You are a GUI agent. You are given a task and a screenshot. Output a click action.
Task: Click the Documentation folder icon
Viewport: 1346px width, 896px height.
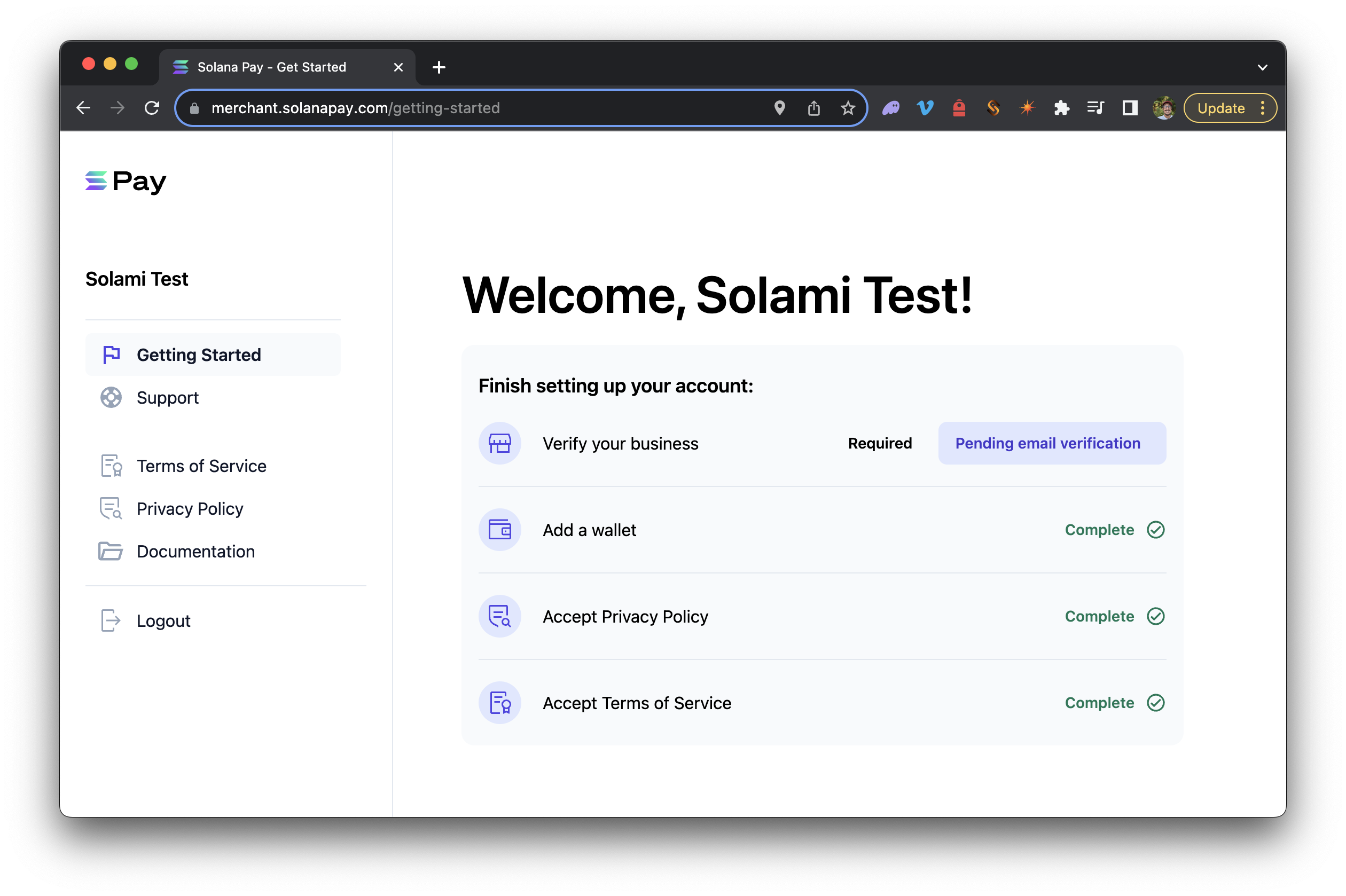[111, 552]
